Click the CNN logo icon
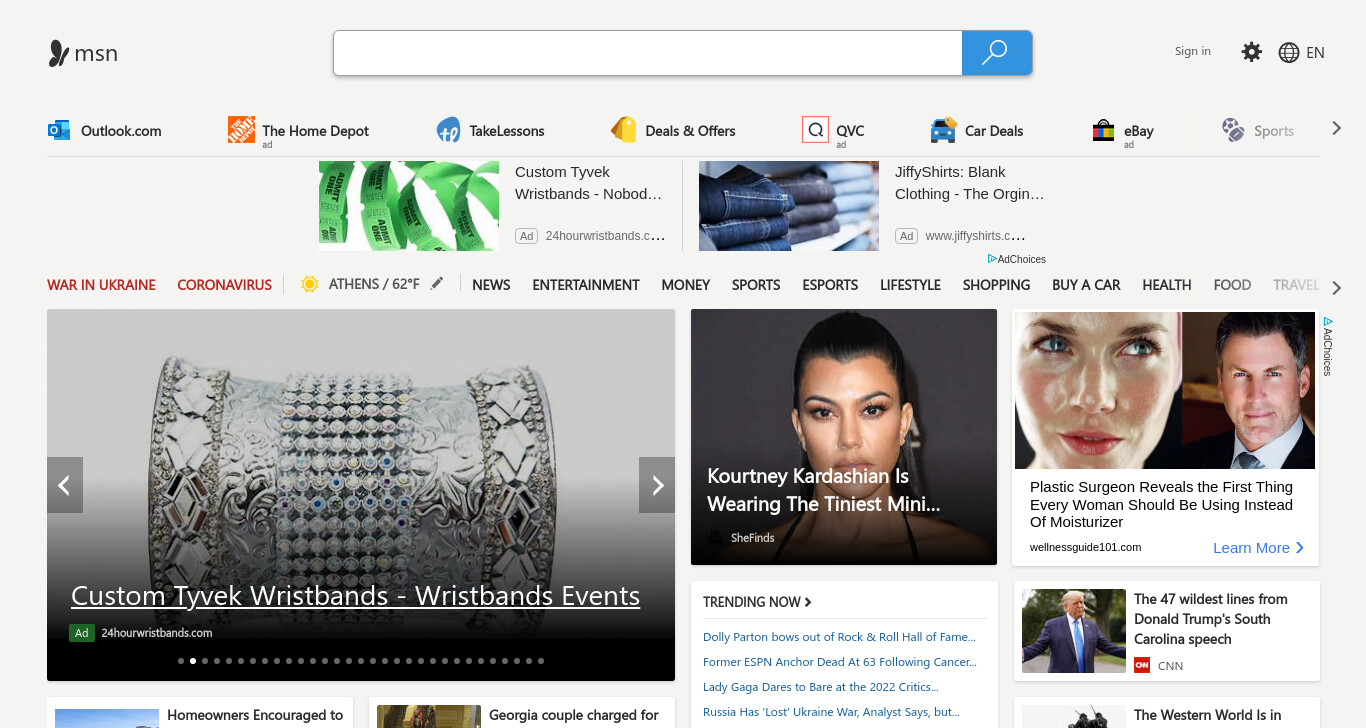 [1142, 665]
